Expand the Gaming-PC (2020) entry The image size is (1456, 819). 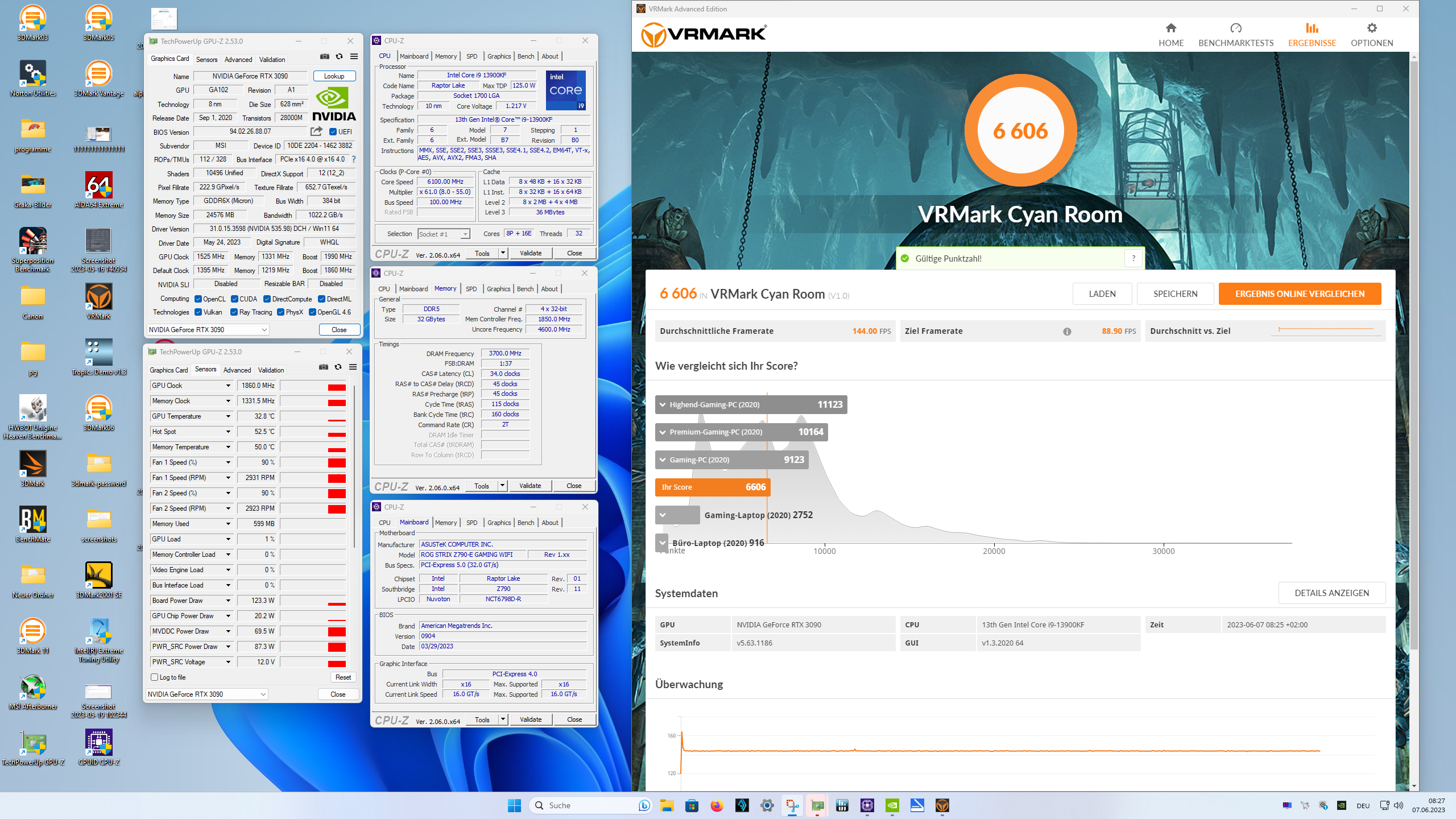click(663, 460)
